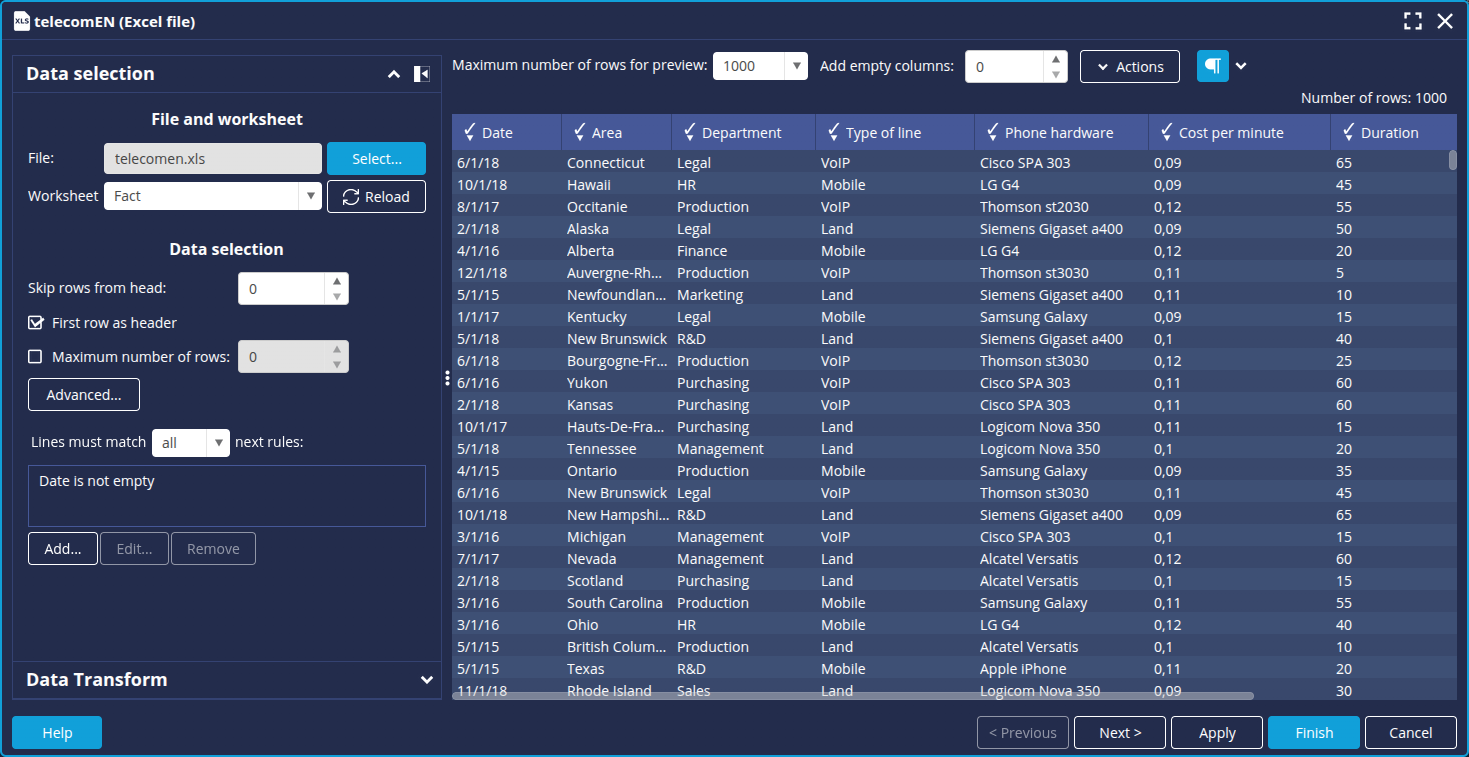Click the check icon on Phone hardware header
This screenshot has height=757, width=1469.
point(992,133)
